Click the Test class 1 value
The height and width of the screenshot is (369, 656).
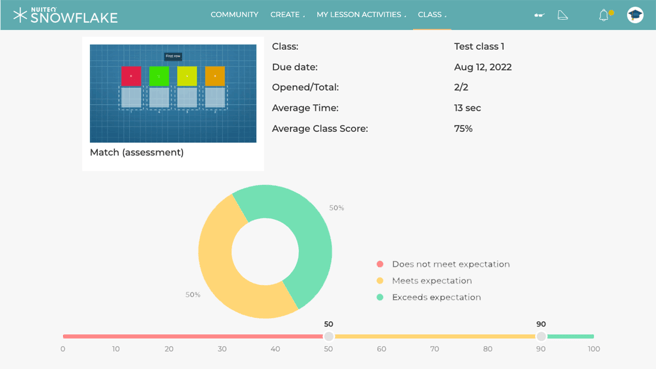[479, 46]
